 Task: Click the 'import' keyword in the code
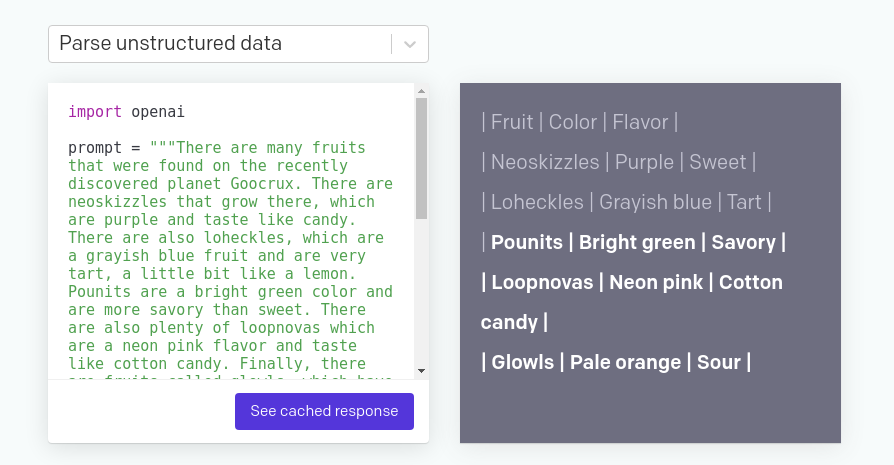95,112
